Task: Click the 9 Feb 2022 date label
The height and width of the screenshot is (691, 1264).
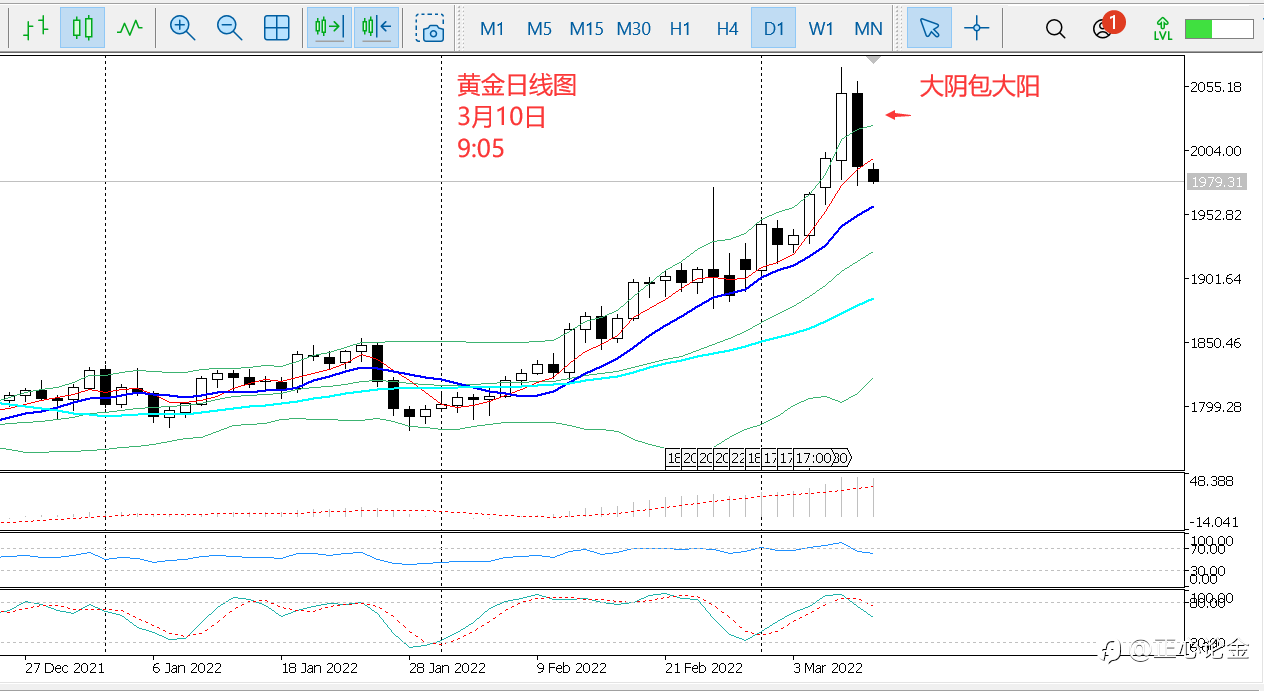Action: point(572,667)
